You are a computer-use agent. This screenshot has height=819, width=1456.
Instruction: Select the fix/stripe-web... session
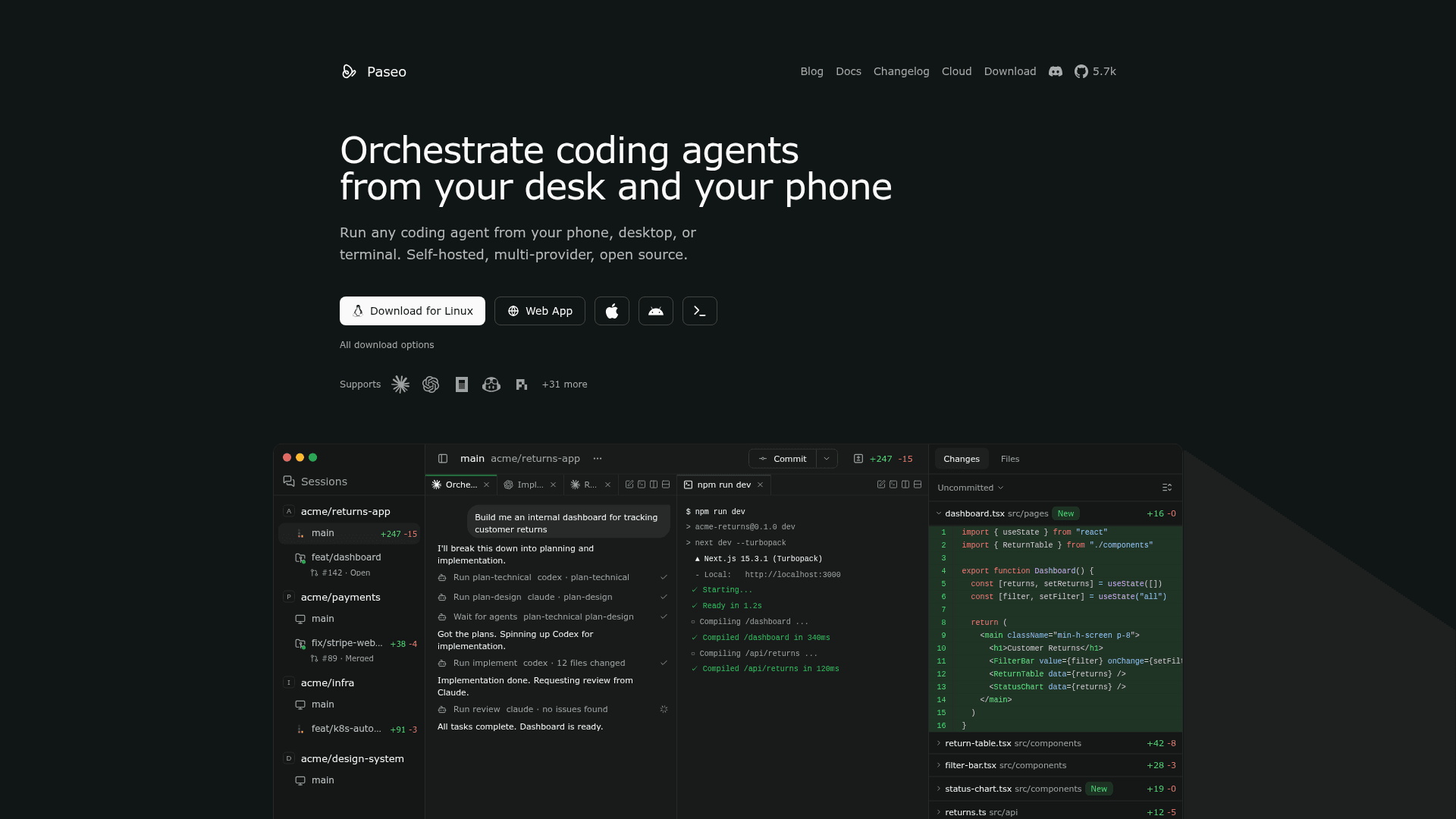[350, 650]
